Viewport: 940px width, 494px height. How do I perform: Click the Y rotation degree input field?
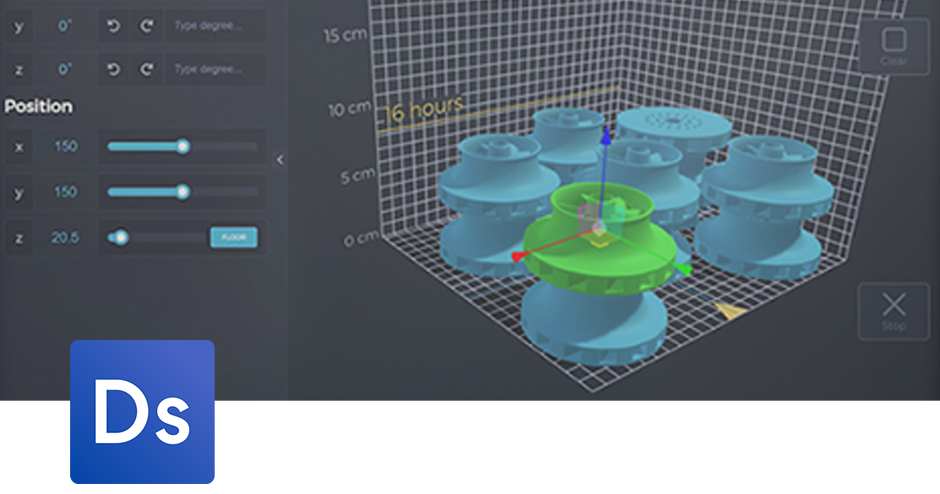(x=215, y=26)
